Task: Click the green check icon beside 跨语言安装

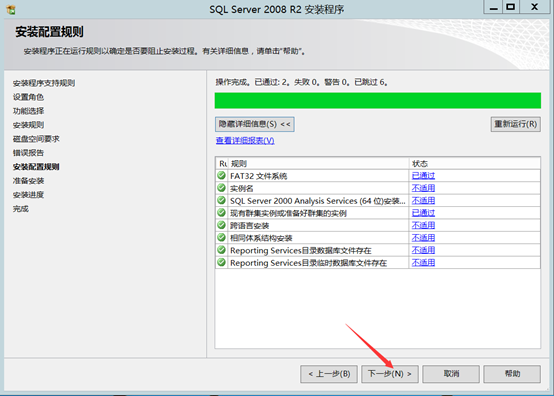Action: [x=222, y=225]
